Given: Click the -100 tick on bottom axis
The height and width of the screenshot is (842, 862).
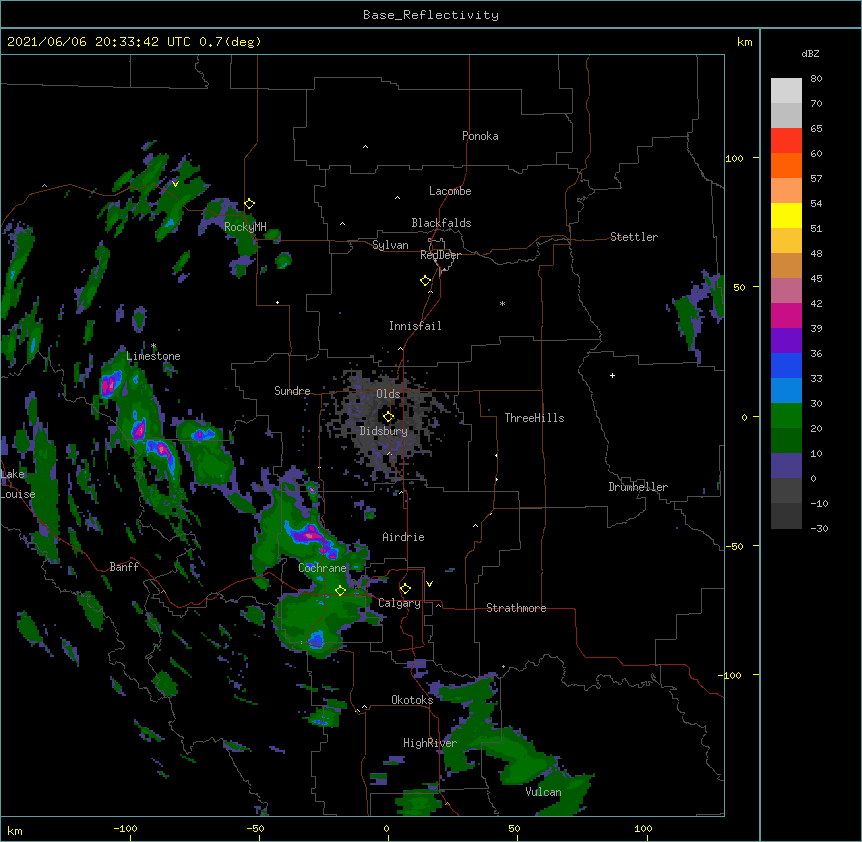Looking at the screenshot, I should [x=125, y=828].
